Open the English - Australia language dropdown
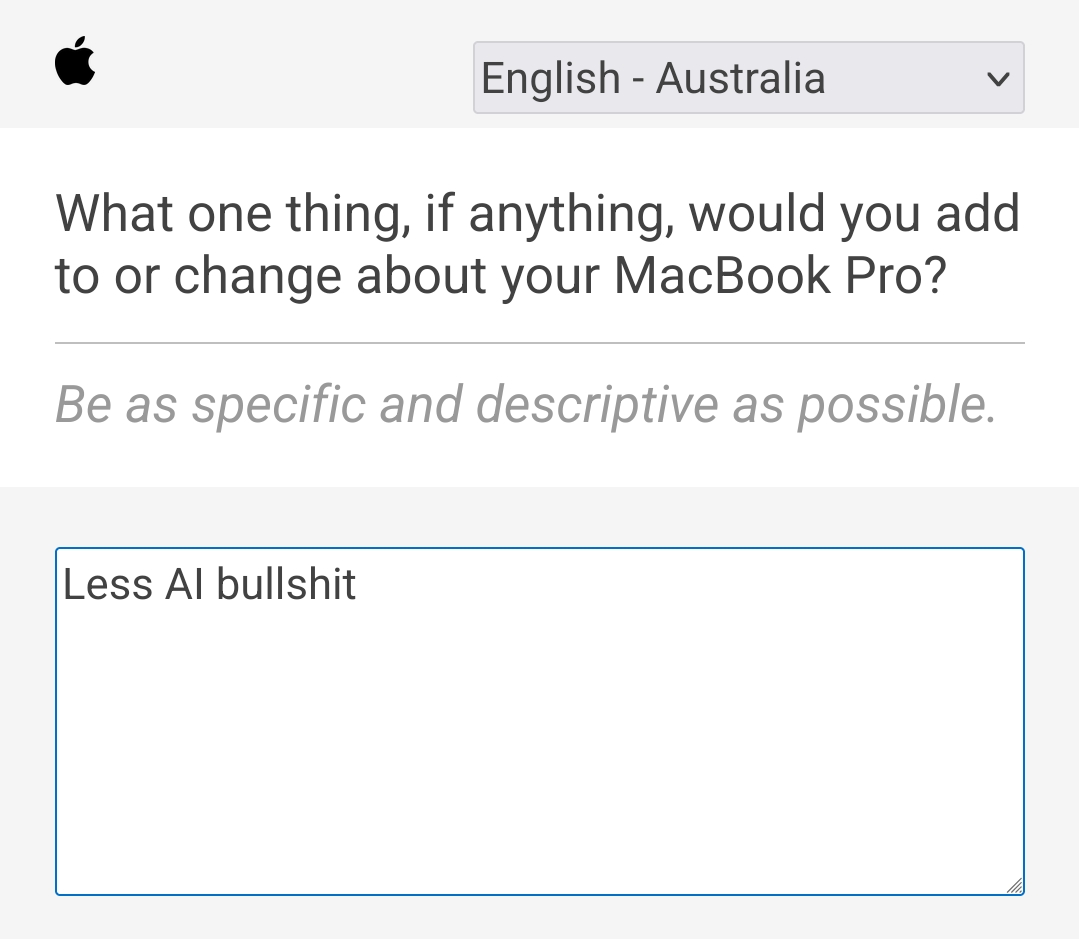 point(749,78)
